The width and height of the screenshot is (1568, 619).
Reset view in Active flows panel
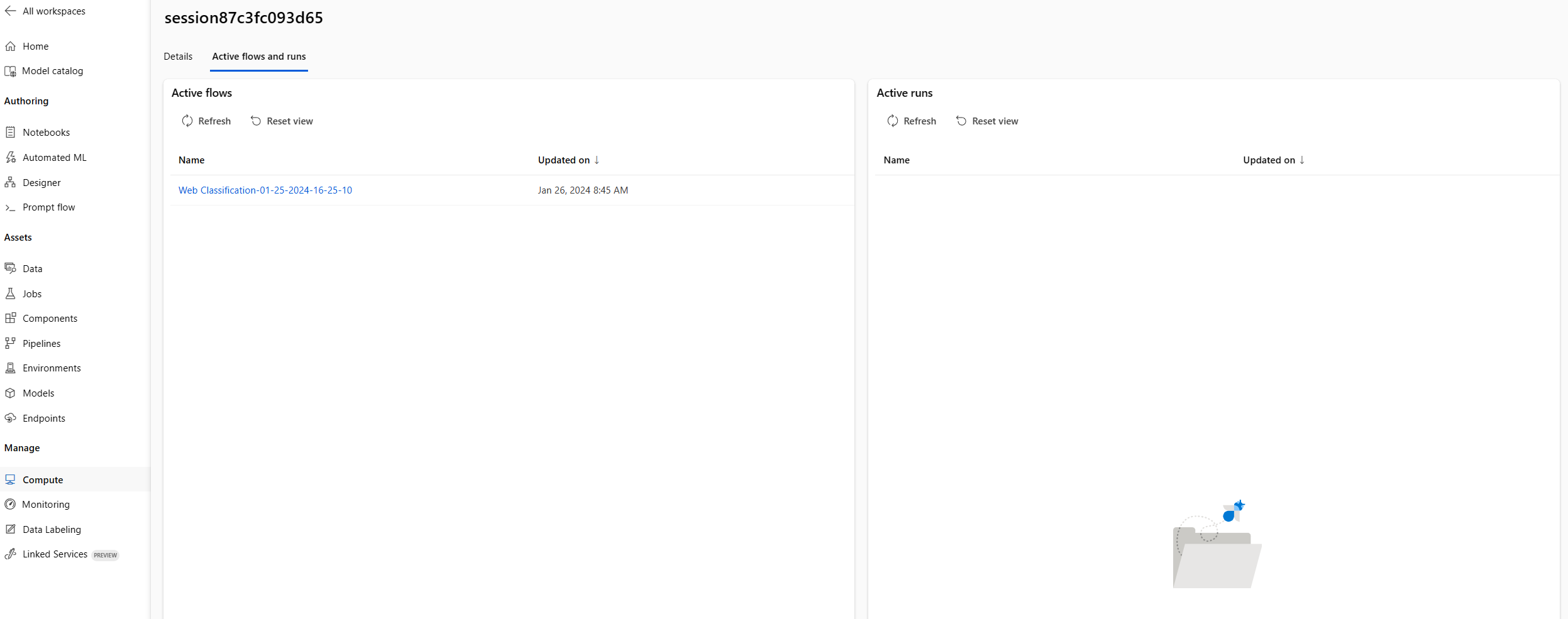281,121
